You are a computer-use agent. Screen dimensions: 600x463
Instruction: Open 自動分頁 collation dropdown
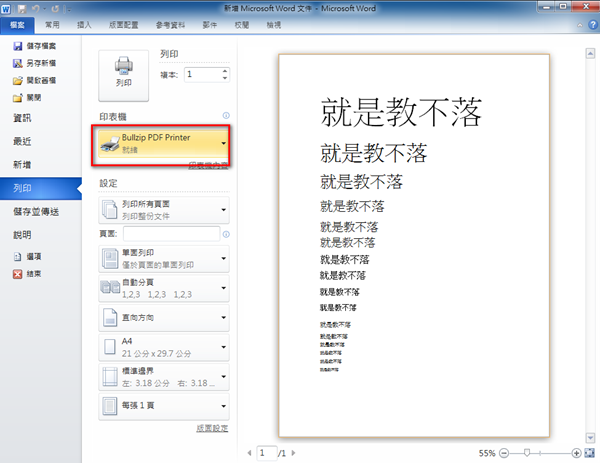(x=164, y=288)
